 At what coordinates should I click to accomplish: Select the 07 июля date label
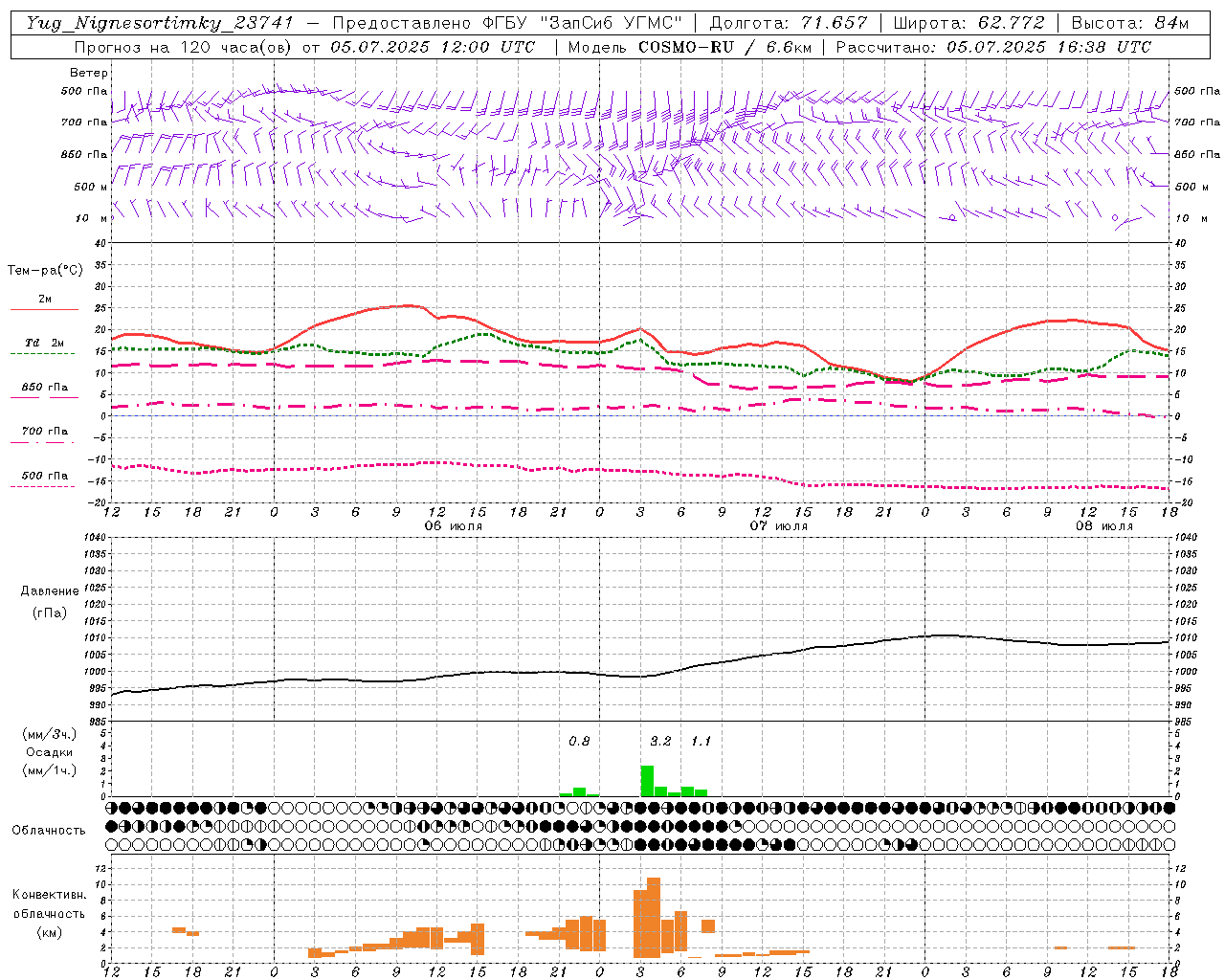point(779,526)
